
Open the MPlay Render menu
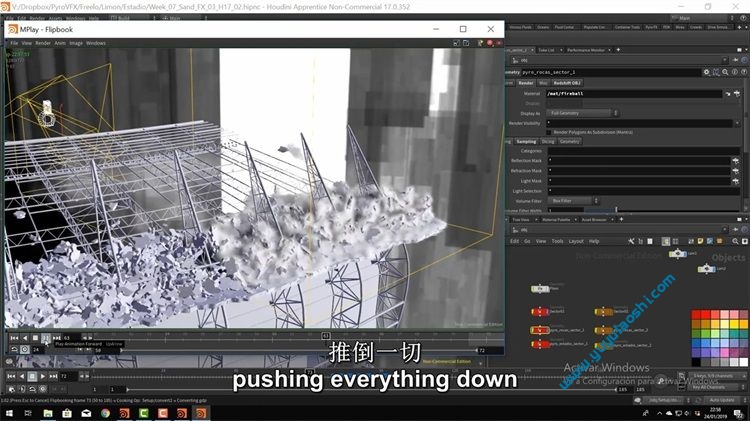tap(43, 43)
